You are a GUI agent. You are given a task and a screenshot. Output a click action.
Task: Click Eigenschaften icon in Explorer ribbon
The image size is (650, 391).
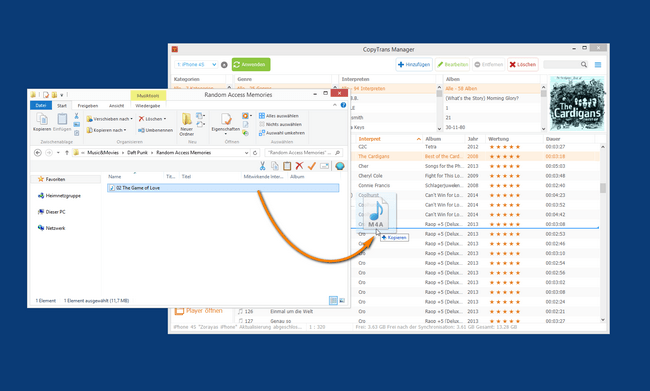pyautogui.click(x=226, y=119)
